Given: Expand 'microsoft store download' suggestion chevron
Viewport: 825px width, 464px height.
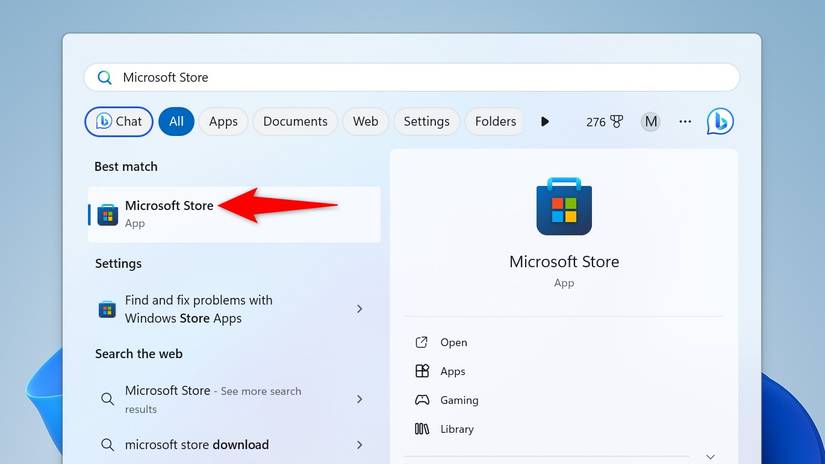Looking at the screenshot, I should pos(359,445).
